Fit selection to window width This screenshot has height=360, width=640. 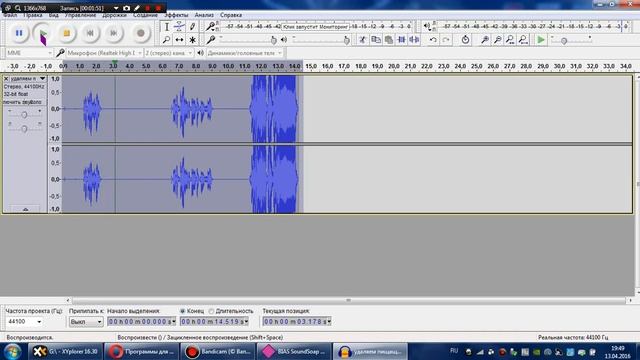tap(510, 40)
